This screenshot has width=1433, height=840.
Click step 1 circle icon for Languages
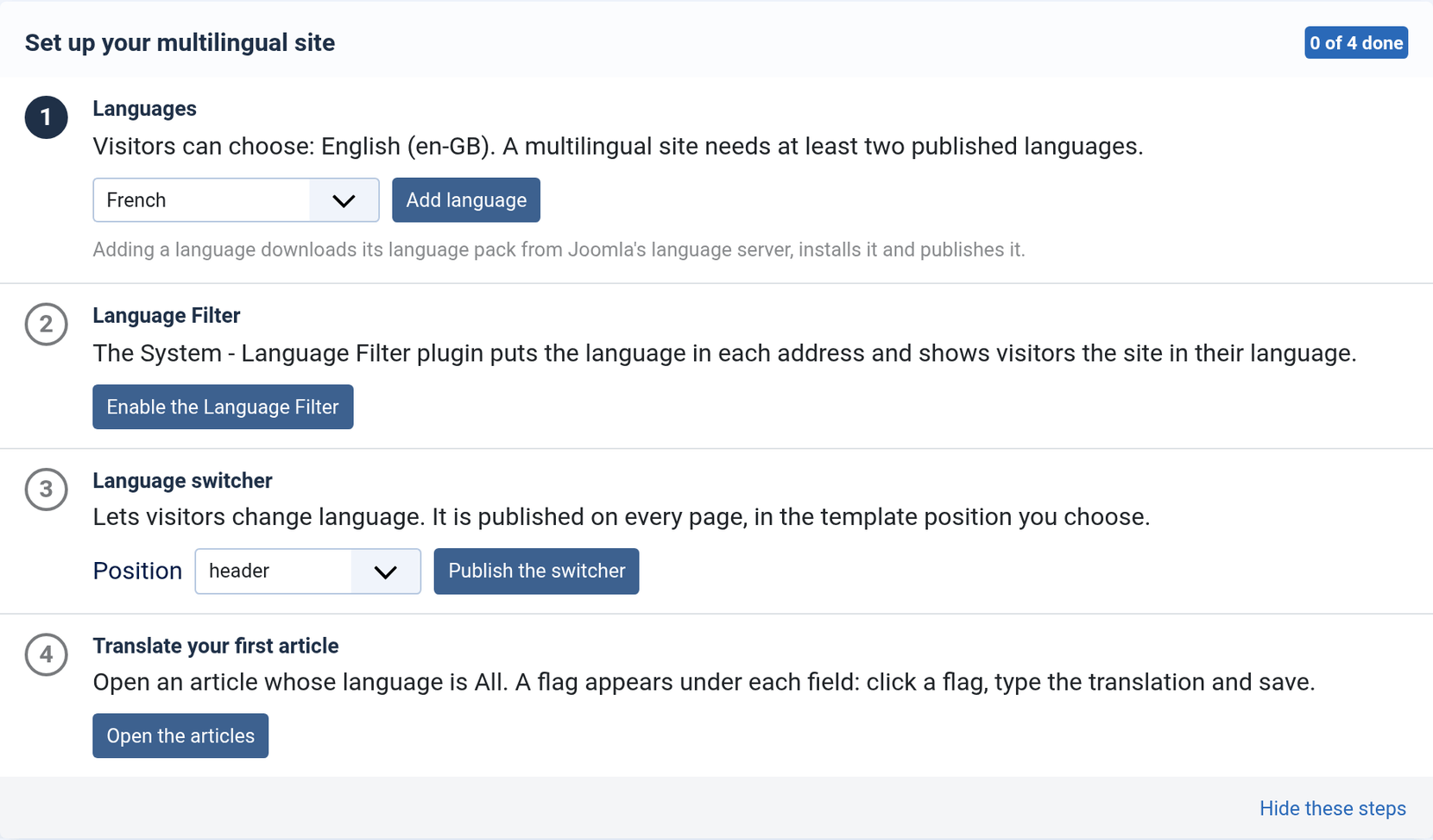pos(47,117)
